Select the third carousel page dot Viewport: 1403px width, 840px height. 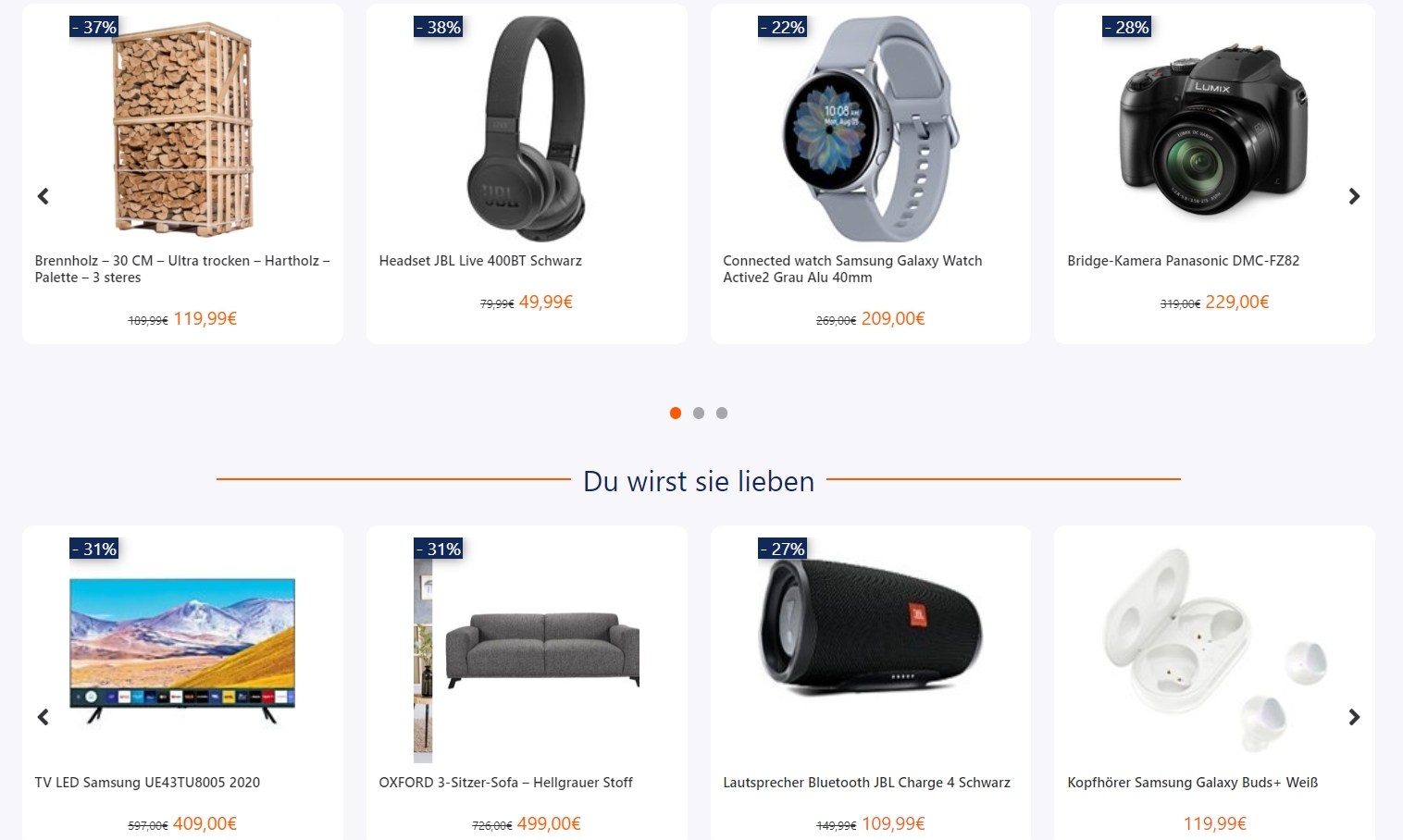pyautogui.click(x=722, y=413)
